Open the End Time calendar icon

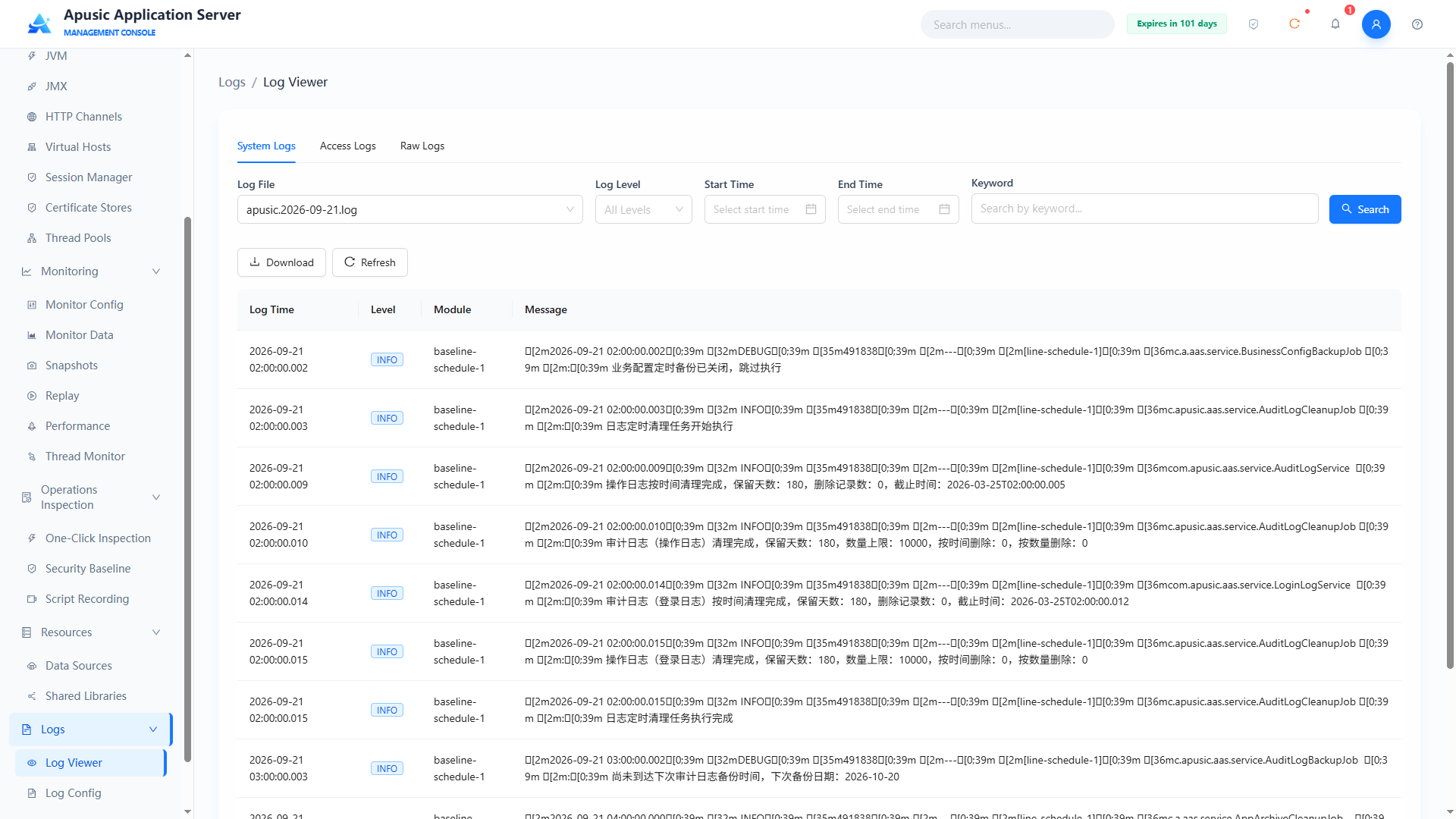click(x=944, y=209)
